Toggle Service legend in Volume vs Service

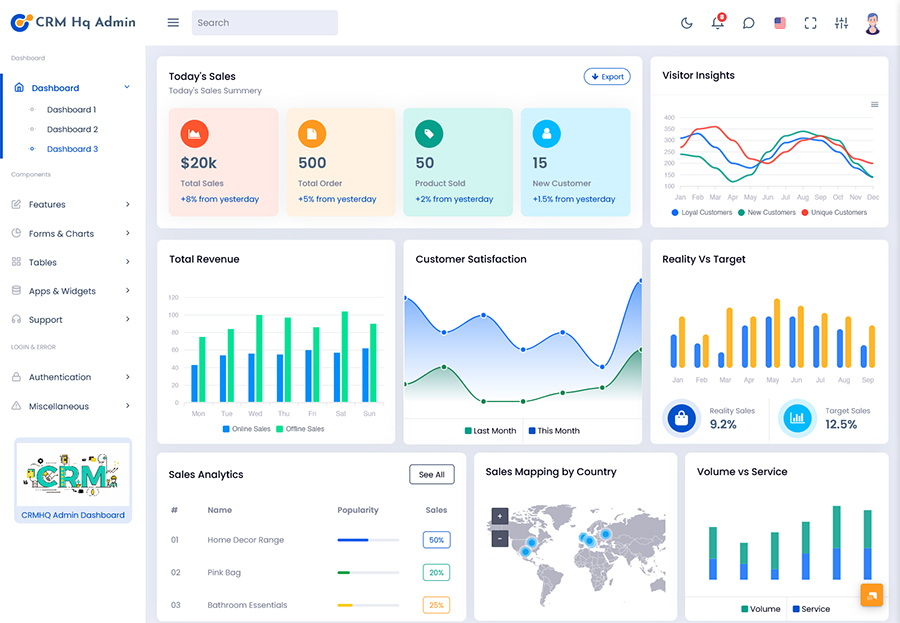[x=811, y=609]
